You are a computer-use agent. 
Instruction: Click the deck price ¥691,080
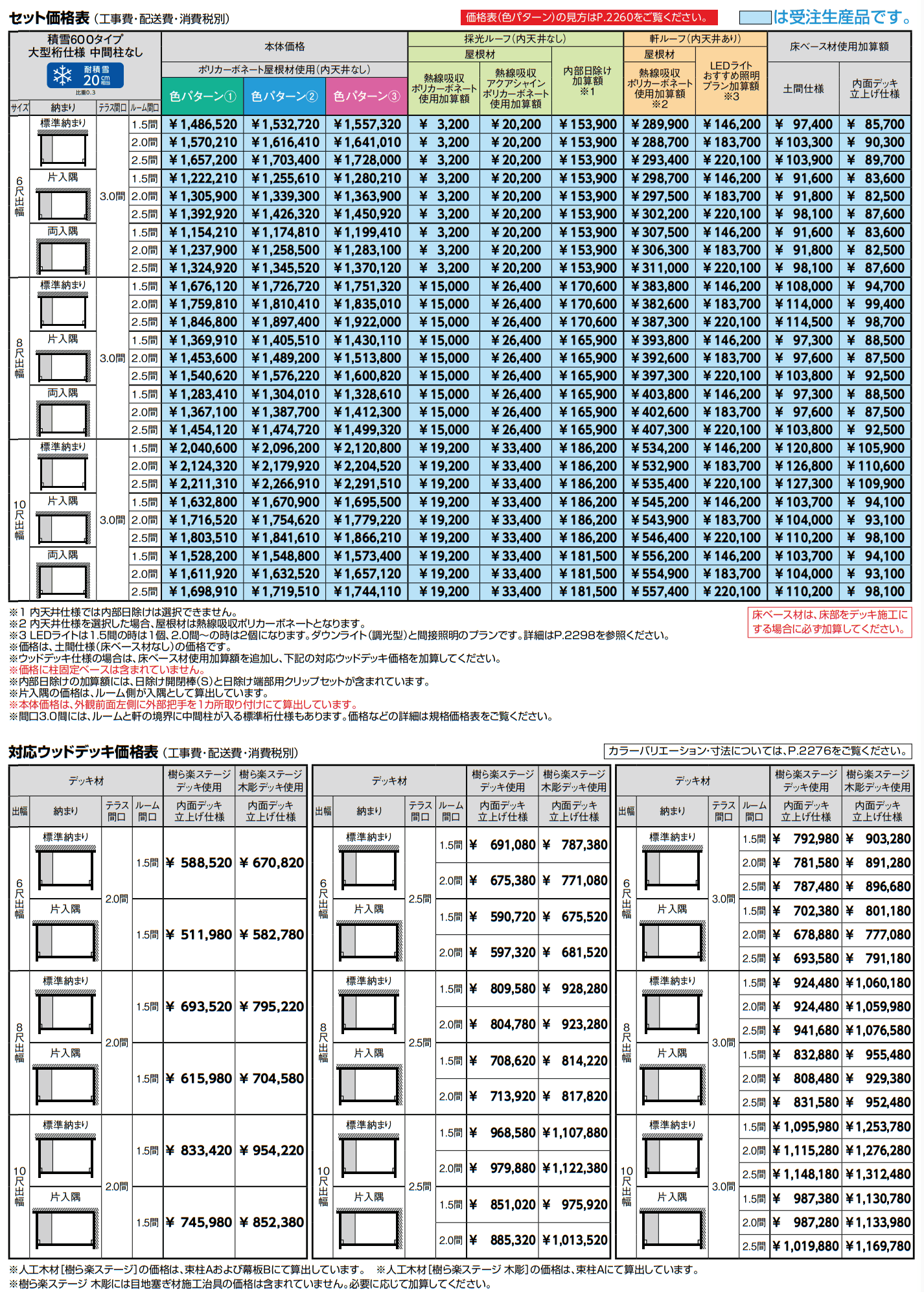(x=503, y=845)
